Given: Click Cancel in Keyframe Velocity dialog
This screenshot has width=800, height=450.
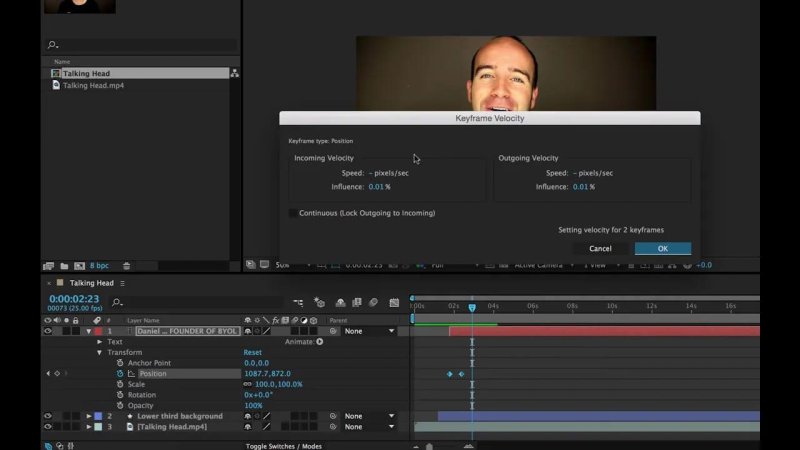Looking at the screenshot, I should point(600,248).
